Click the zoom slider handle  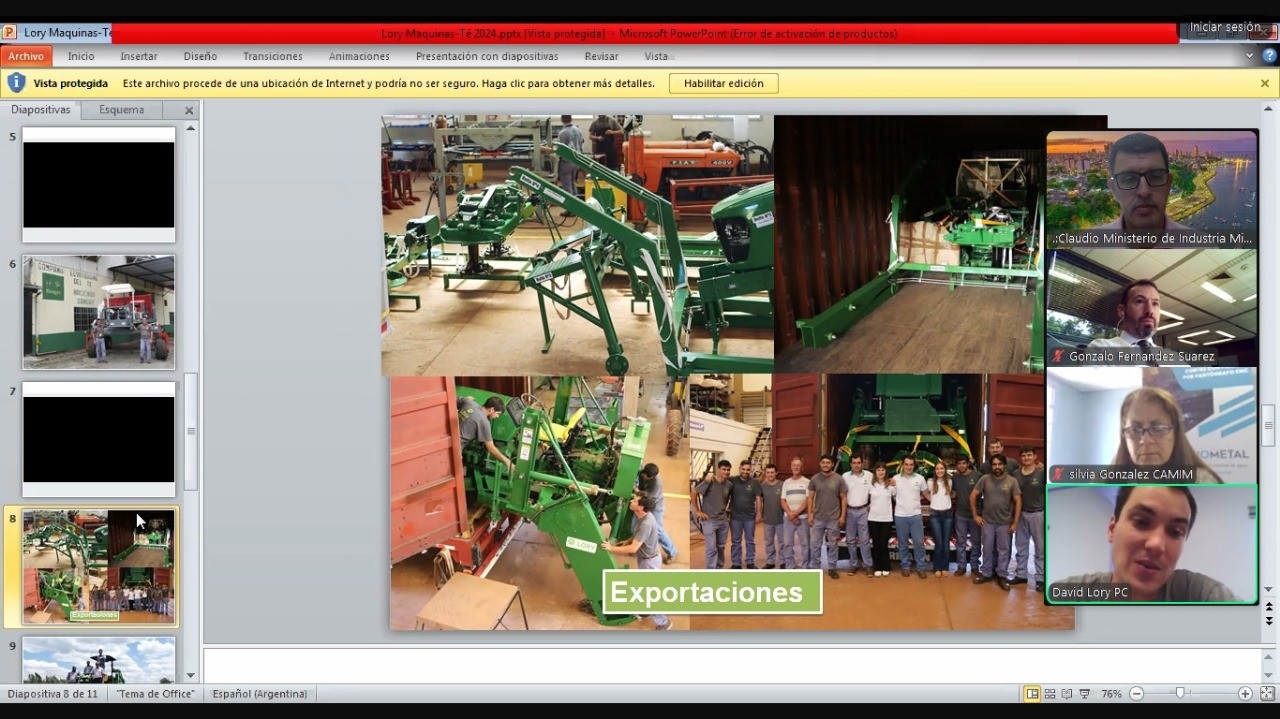coord(1181,694)
